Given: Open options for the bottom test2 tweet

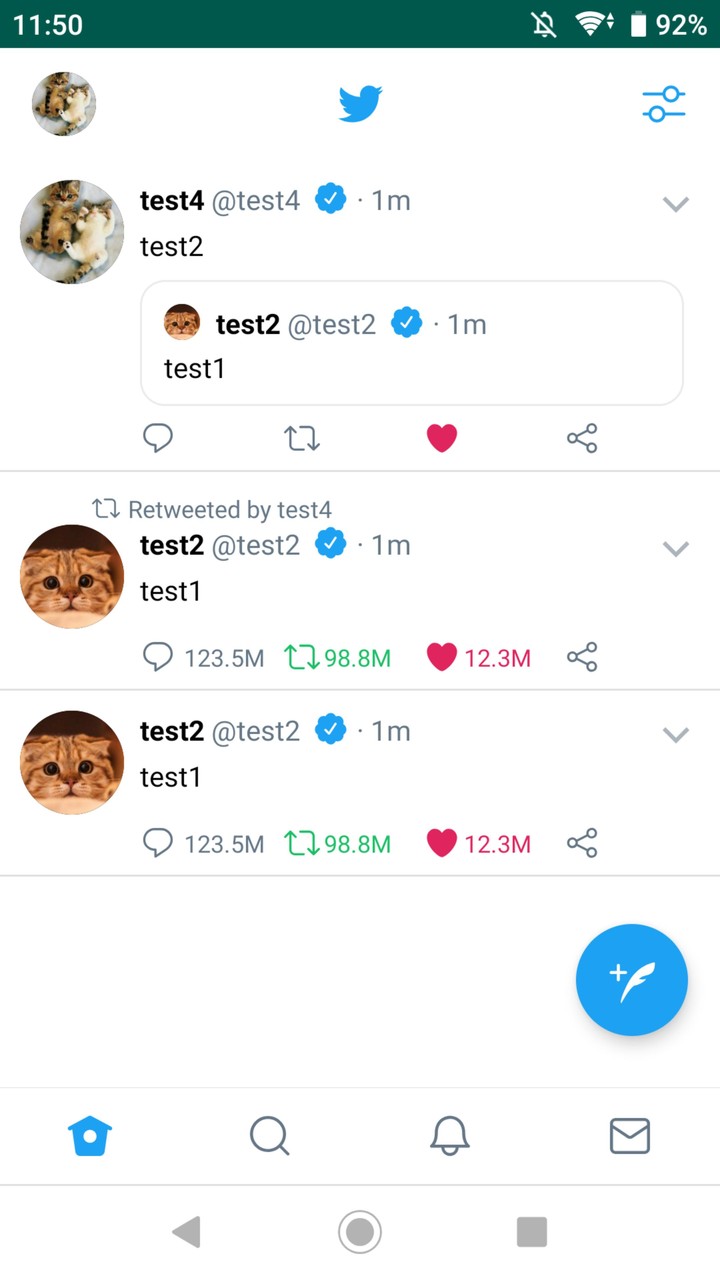Looking at the screenshot, I should 675,734.
